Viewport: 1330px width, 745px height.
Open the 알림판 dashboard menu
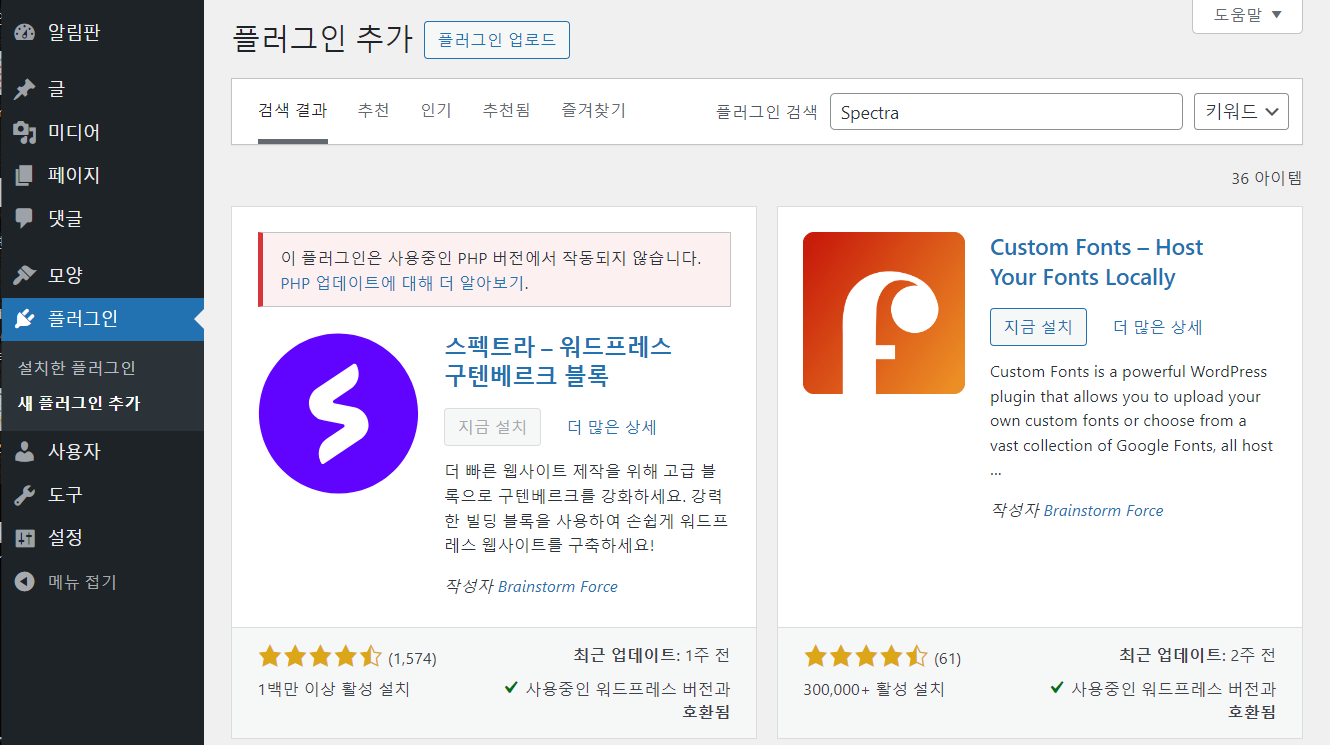coord(102,32)
